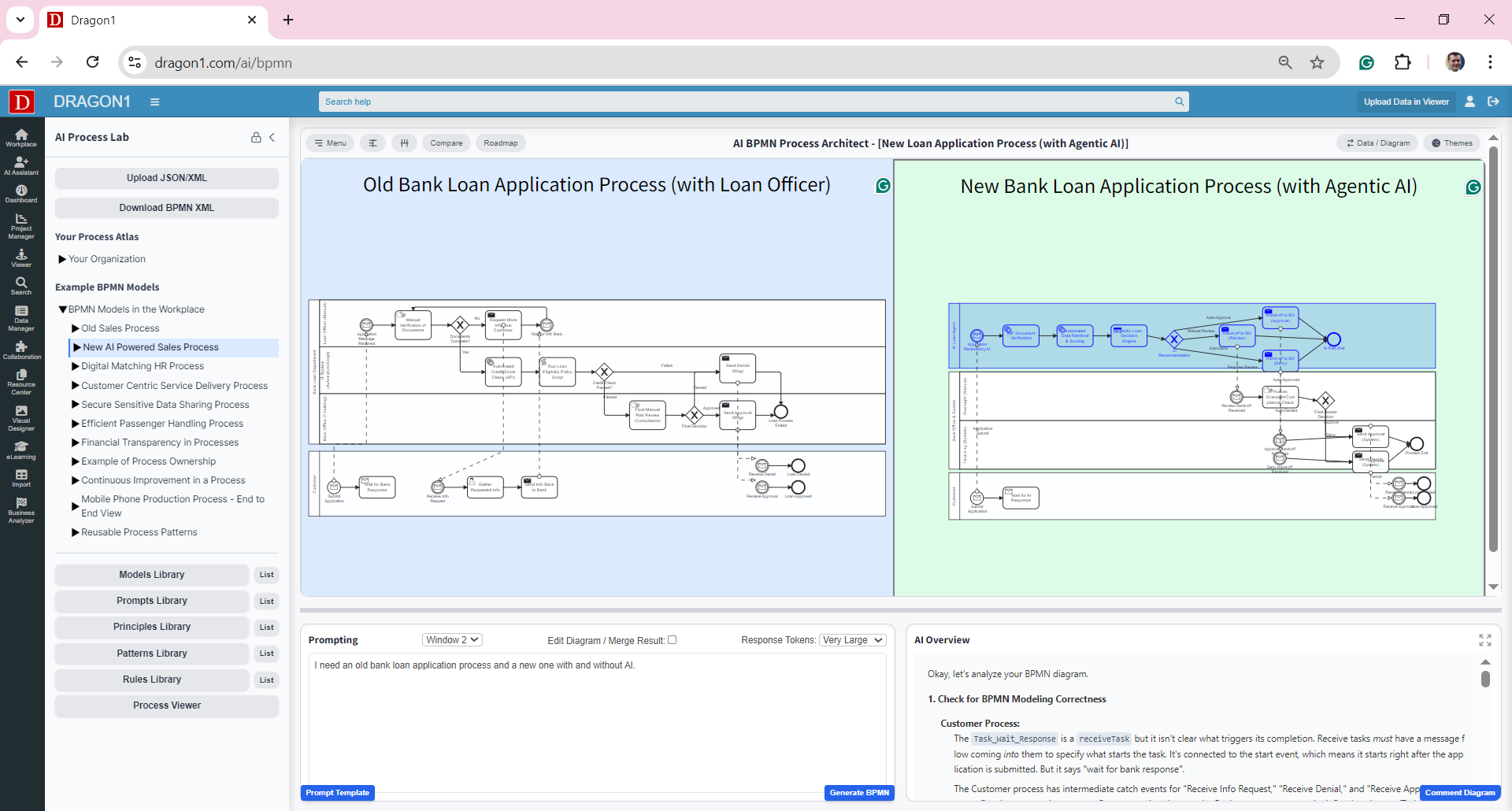This screenshot has width=1512, height=811.
Task: Open the Themes option
Action: pos(1451,143)
